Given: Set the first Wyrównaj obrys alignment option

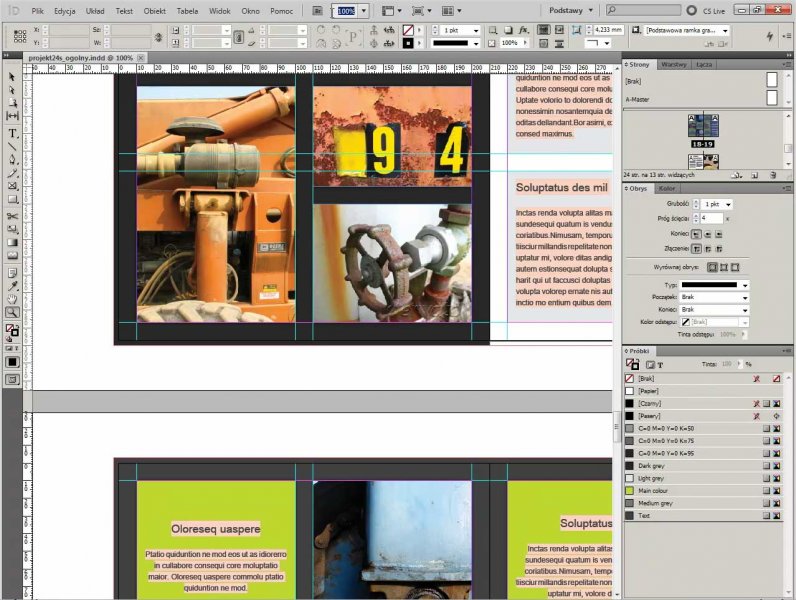Looking at the screenshot, I should [x=712, y=267].
